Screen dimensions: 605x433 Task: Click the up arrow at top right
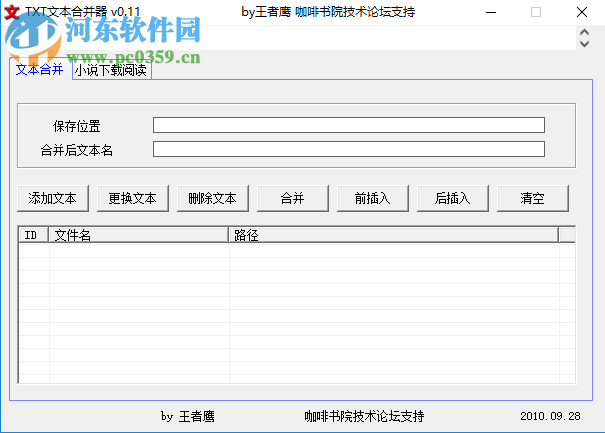[x=585, y=32]
